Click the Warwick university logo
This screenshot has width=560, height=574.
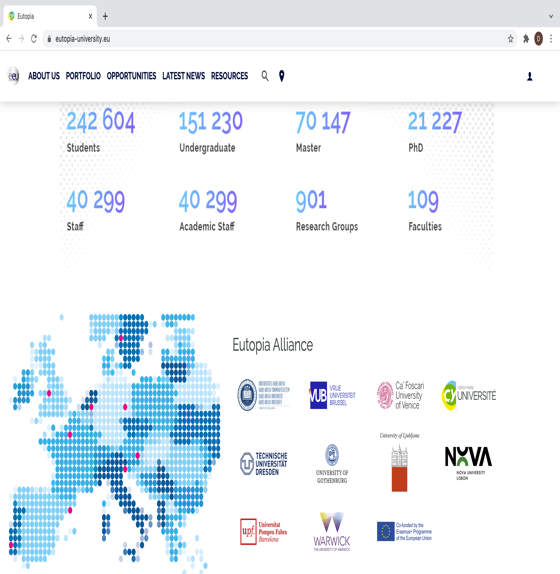pyautogui.click(x=332, y=532)
